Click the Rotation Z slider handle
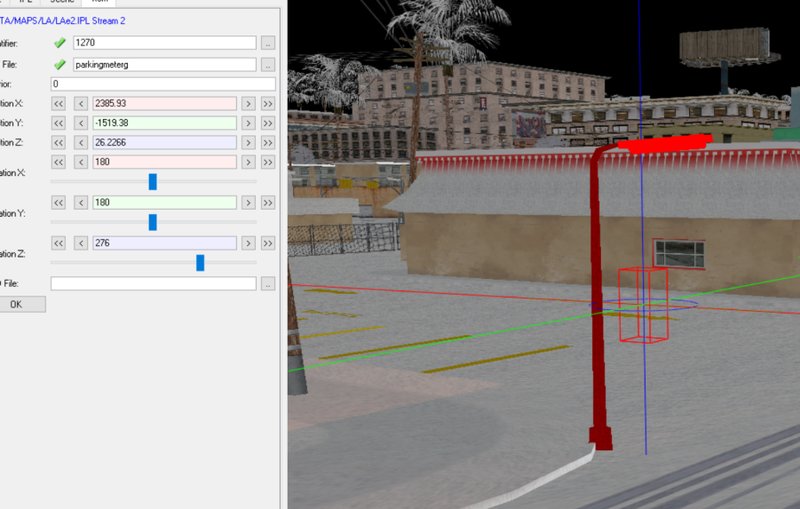The image size is (800, 509). (200, 263)
